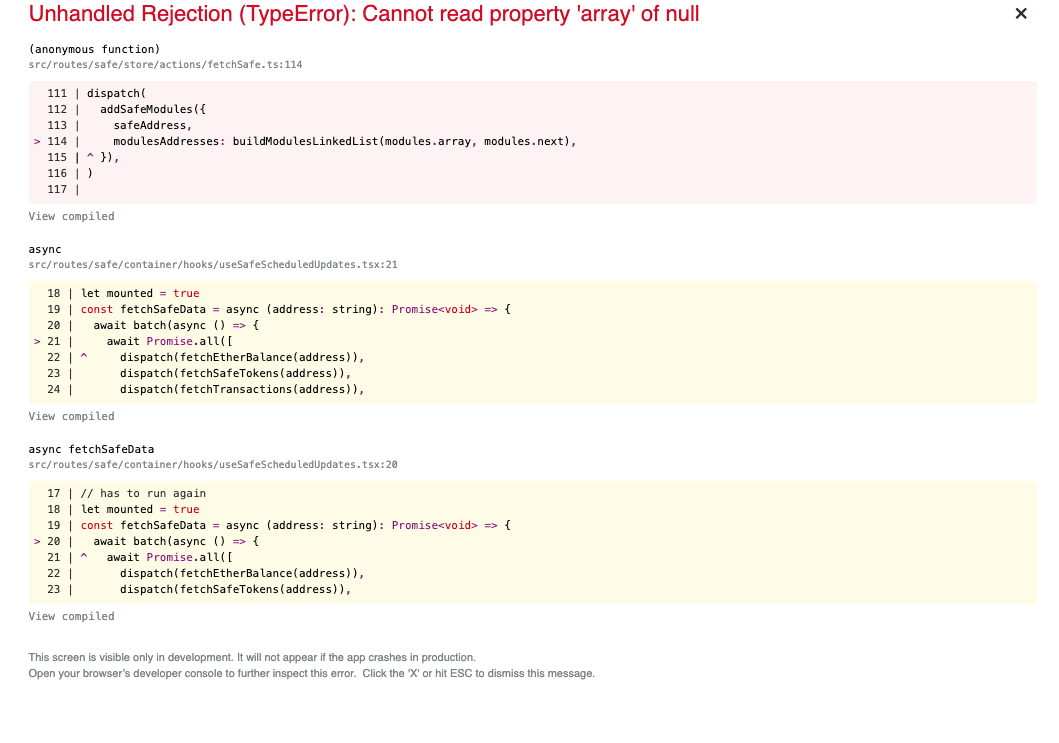This screenshot has height=743, width=1059.
Task: Open the useSafeScheduledUpdates.tsx:21 file path
Action: [x=213, y=265]
